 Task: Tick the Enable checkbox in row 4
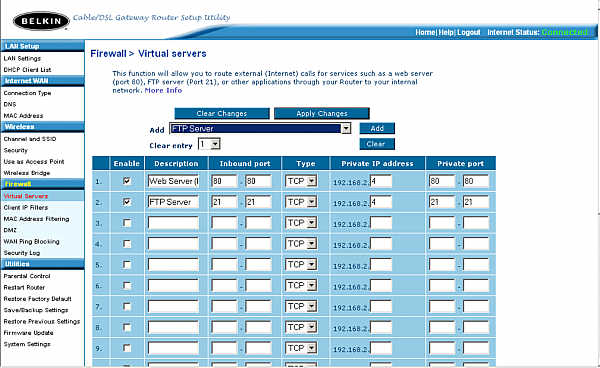coord(127,244)
